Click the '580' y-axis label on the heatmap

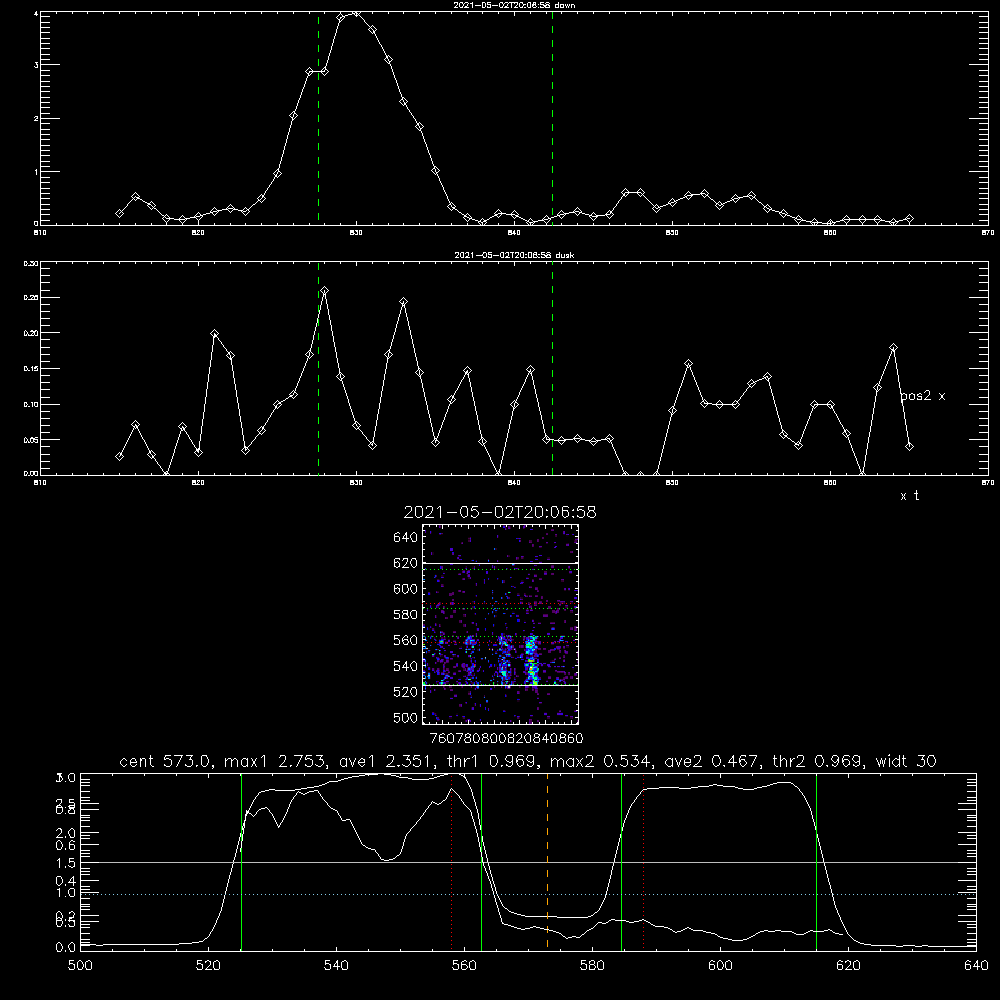[406, 615]
